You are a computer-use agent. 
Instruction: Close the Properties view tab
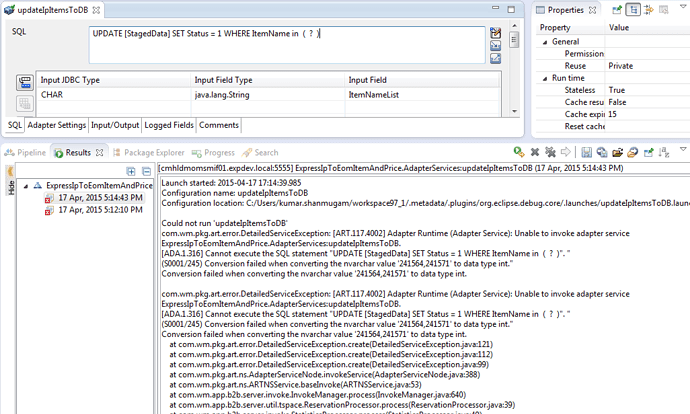tap(592, 10)
